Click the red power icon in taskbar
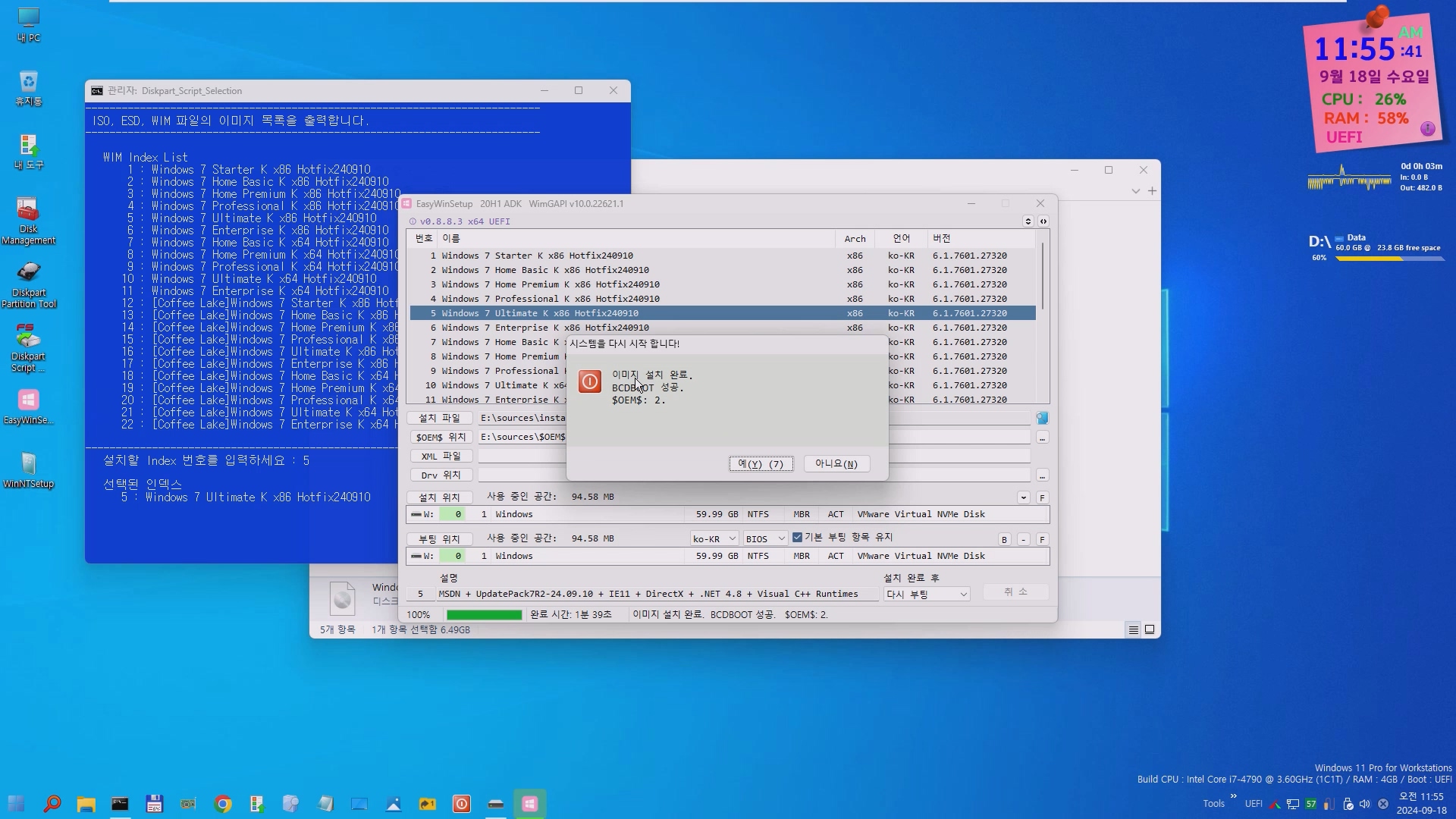 coord(461,804)
